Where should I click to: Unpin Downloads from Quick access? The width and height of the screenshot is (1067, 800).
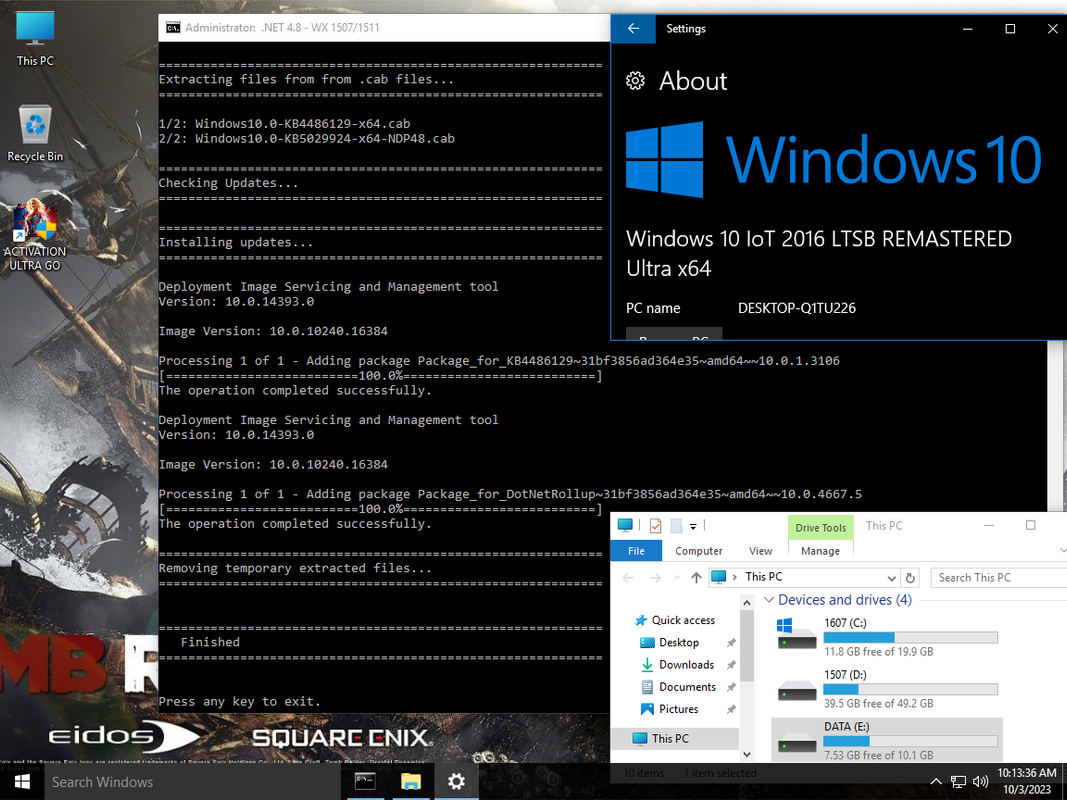[x=731, y=665]
